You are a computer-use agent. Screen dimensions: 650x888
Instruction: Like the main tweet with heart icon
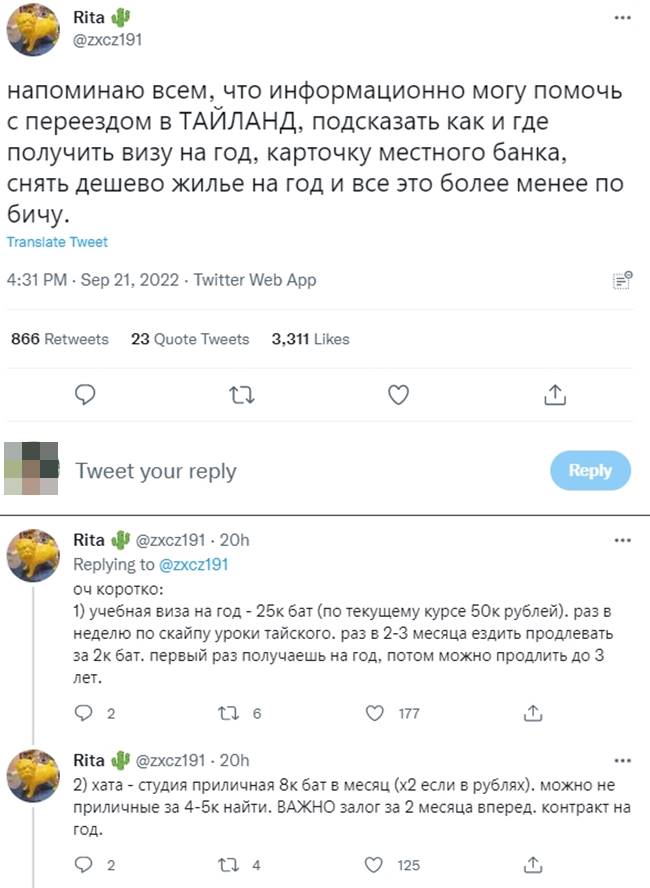(398, 396)
